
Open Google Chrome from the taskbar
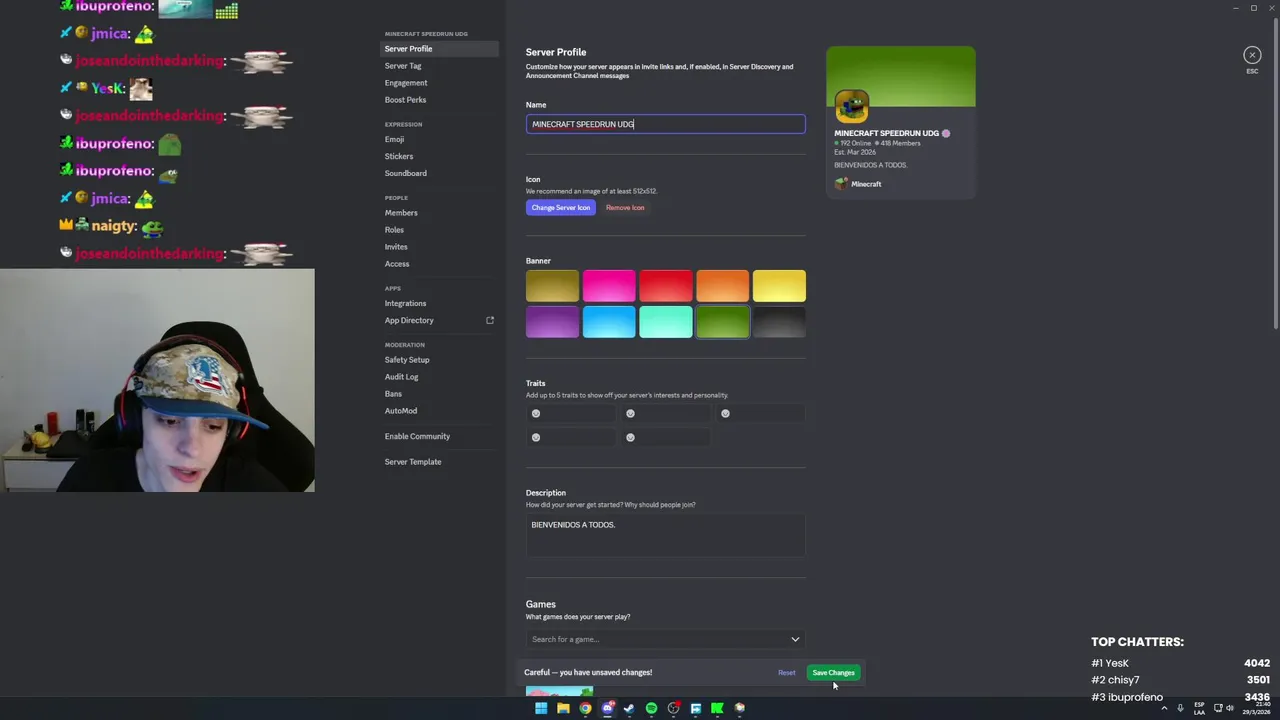pos(585,708)
